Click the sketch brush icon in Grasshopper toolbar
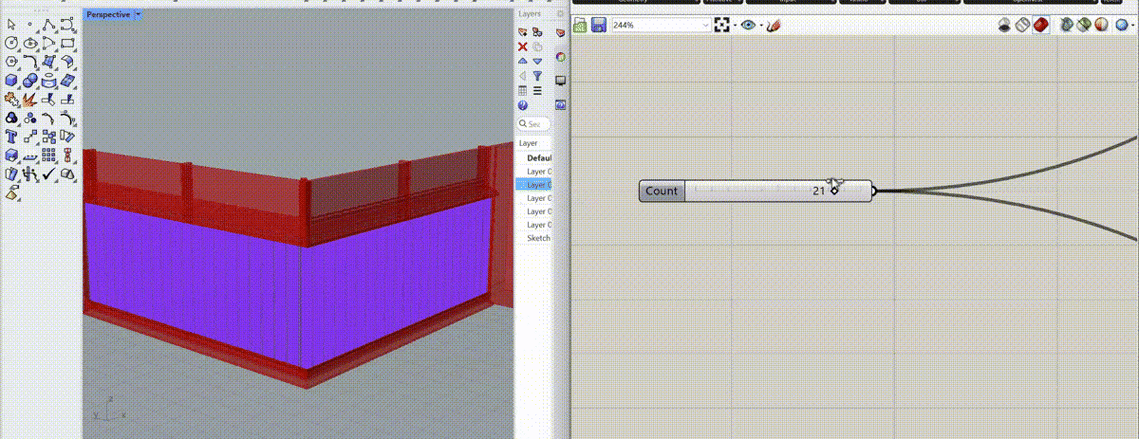The width and height of the screenshot is (1139, 439). click(x=773, y=25)
